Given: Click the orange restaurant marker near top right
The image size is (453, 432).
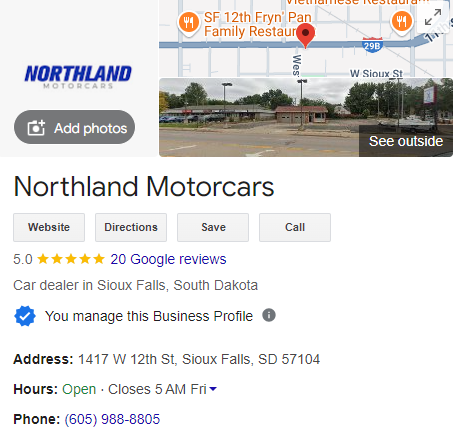Looking at the screenshot, I should pos(402,22).
